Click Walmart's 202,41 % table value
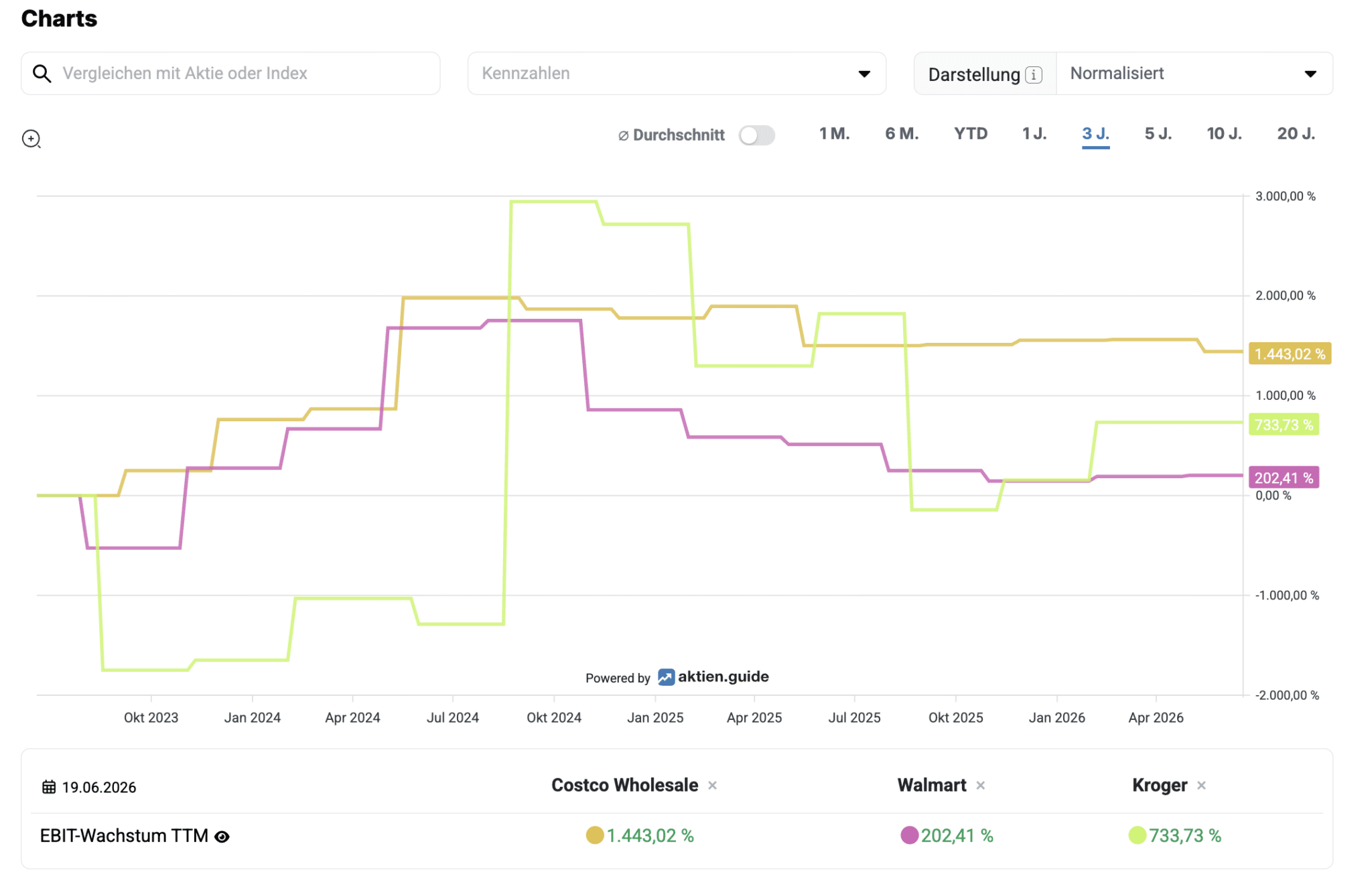The image size is (1372, 878). pyautogui.click(x=957, y=836)
